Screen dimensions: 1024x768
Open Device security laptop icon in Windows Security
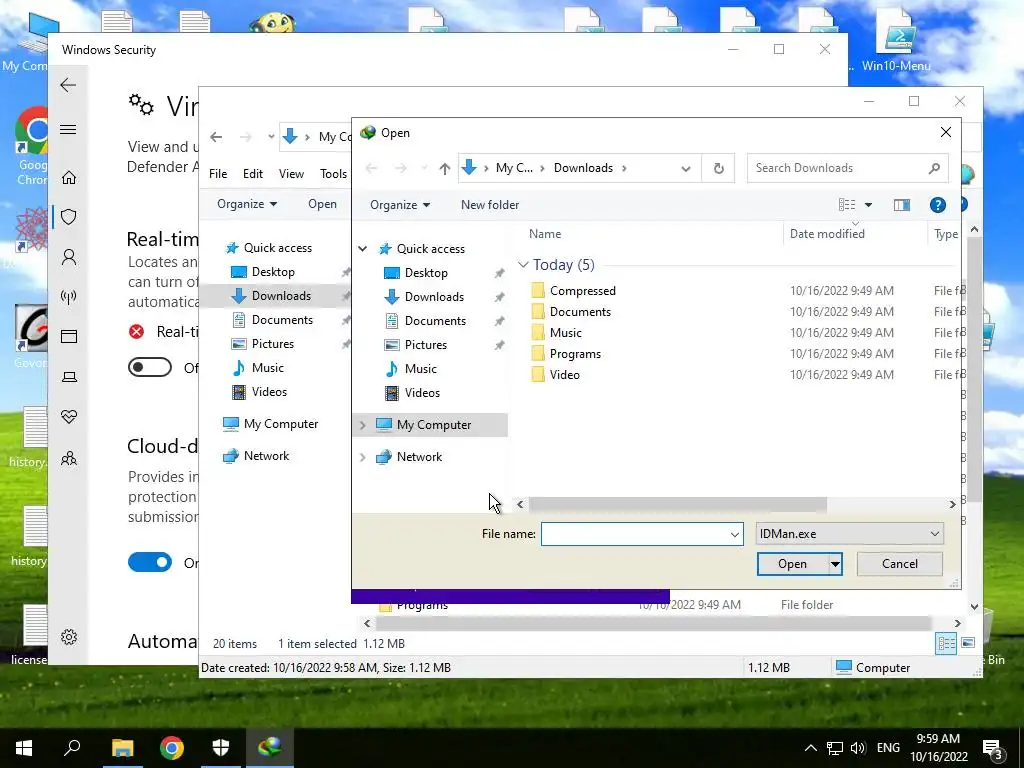[69, 377]
